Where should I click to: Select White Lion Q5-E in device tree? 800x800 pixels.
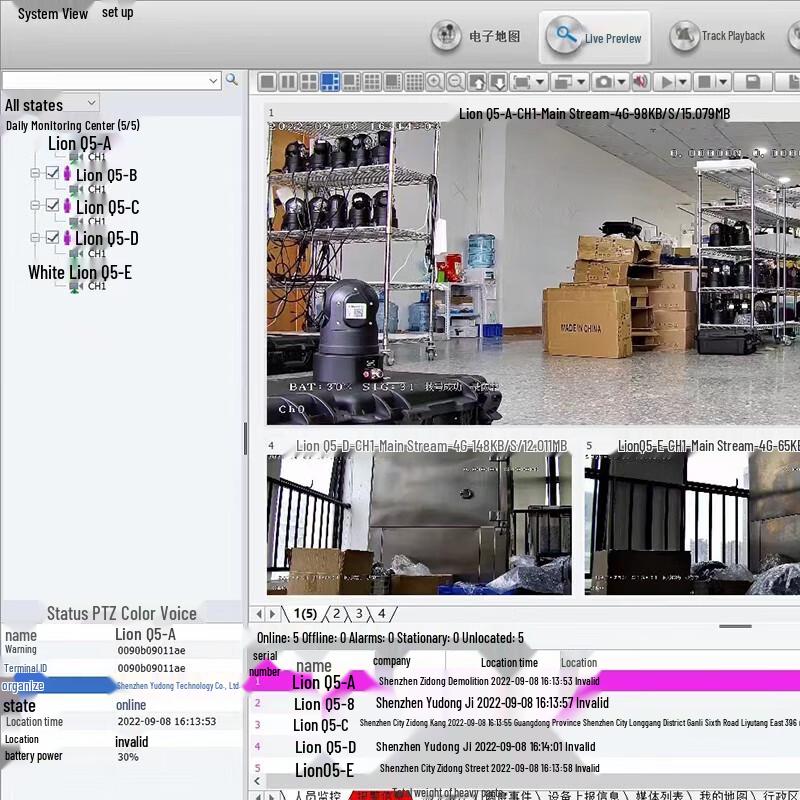tap(80, 272)
